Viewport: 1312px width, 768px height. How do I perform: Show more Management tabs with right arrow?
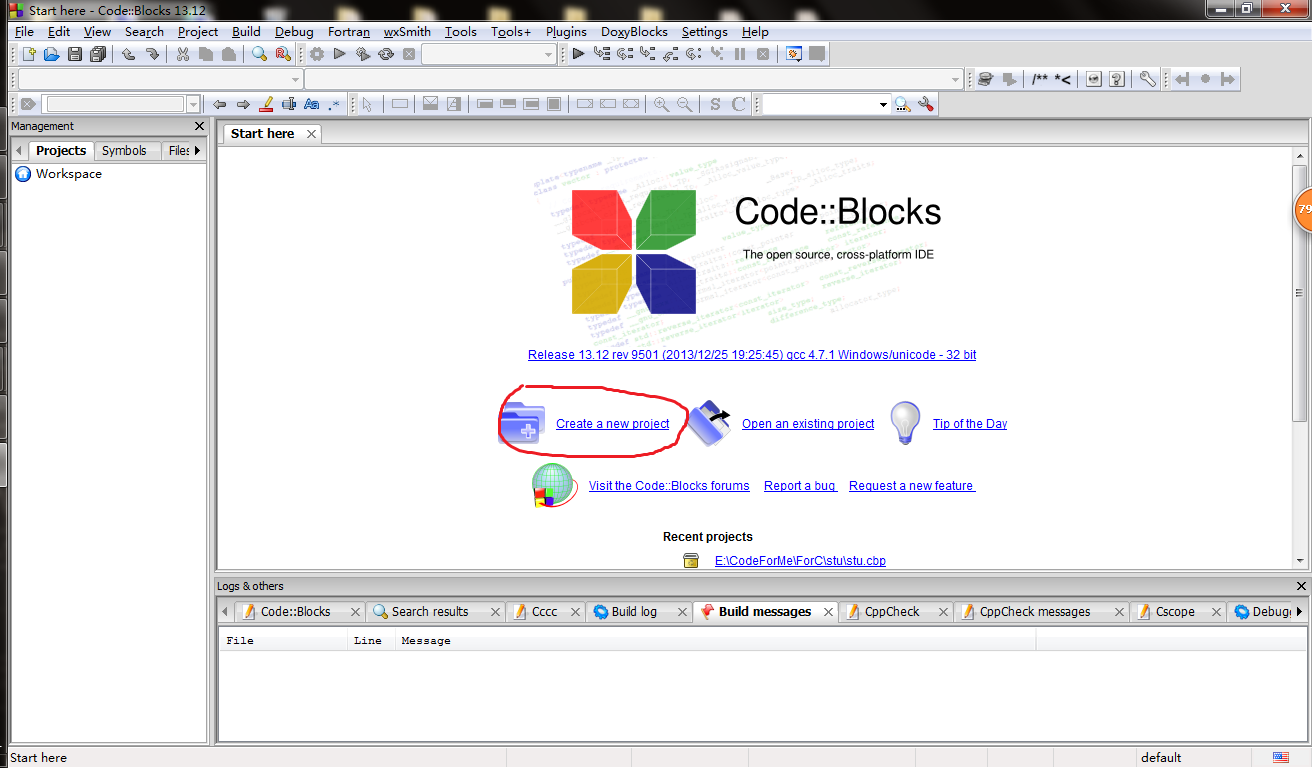tap(197, 150)
